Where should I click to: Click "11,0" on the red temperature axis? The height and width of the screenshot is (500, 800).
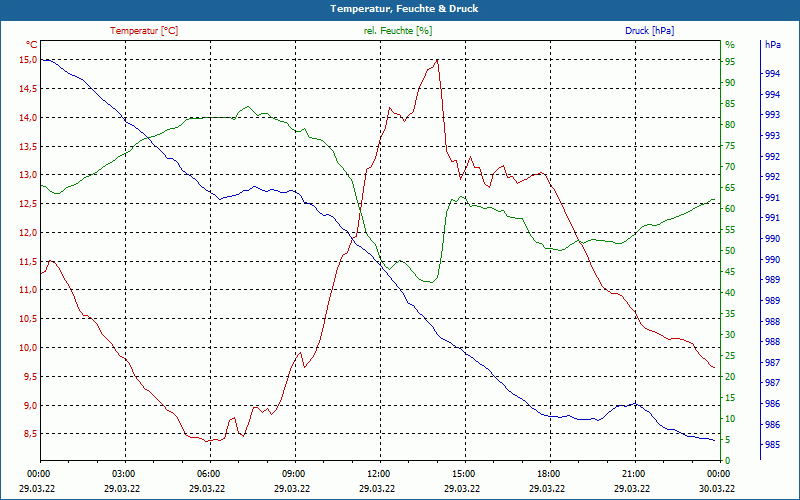point(29,290)
